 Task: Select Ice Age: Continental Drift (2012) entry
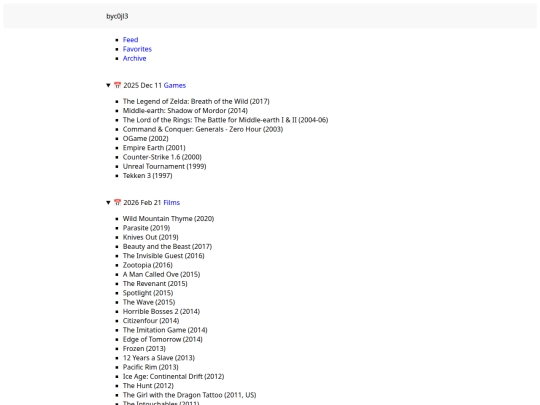click(x=173, y=377)
